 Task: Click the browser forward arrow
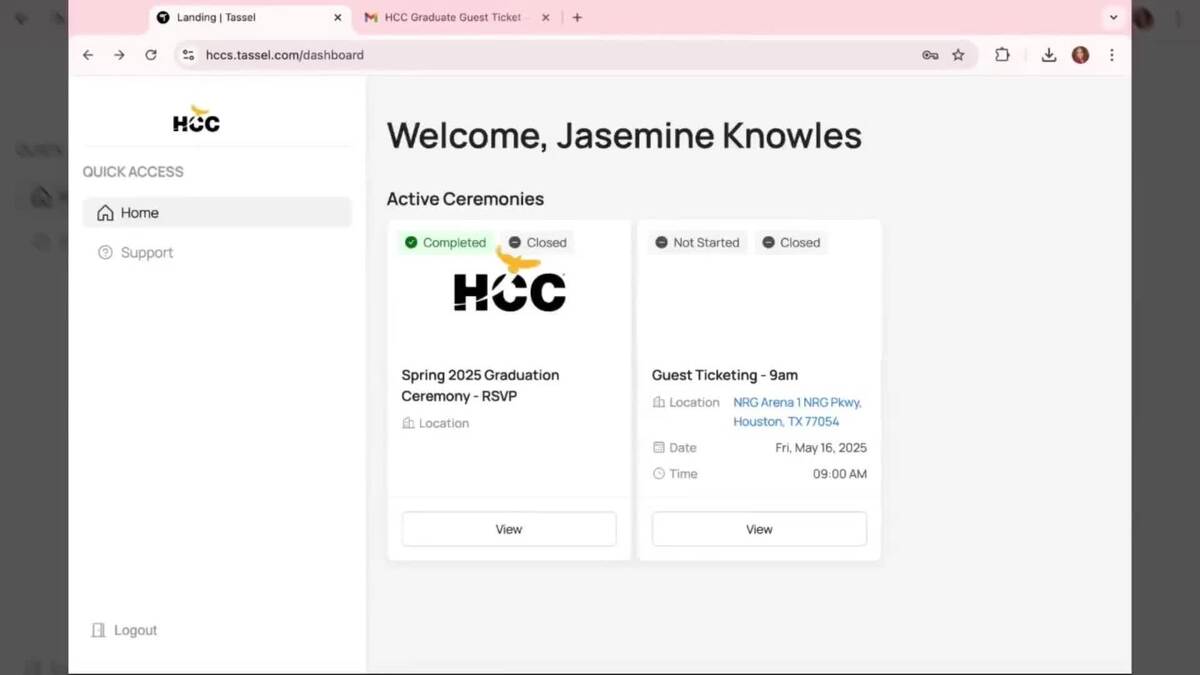pos(119,55)
